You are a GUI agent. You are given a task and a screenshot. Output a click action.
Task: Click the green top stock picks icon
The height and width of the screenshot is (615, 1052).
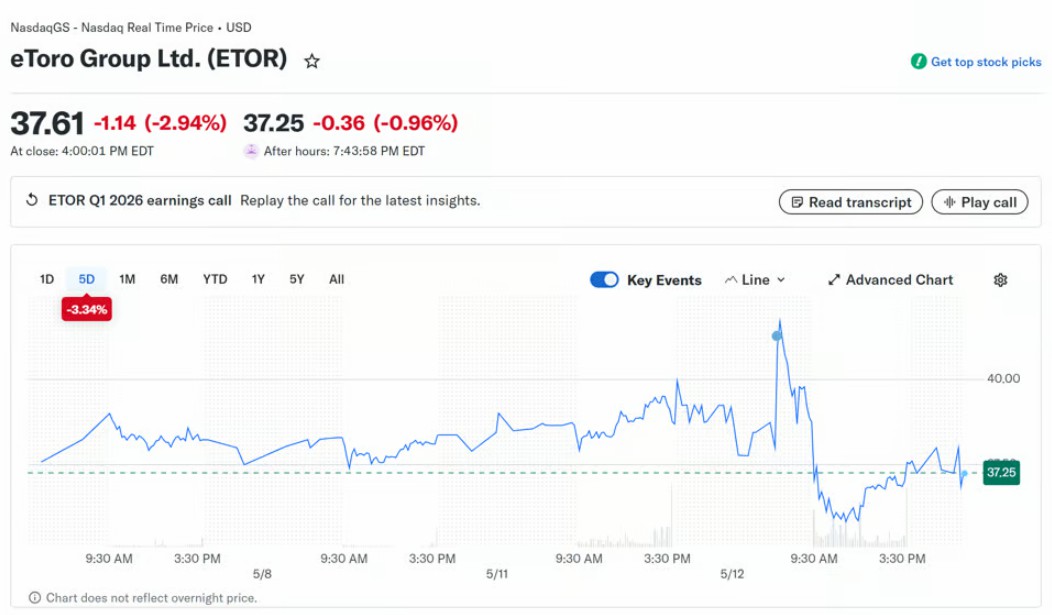918,62
